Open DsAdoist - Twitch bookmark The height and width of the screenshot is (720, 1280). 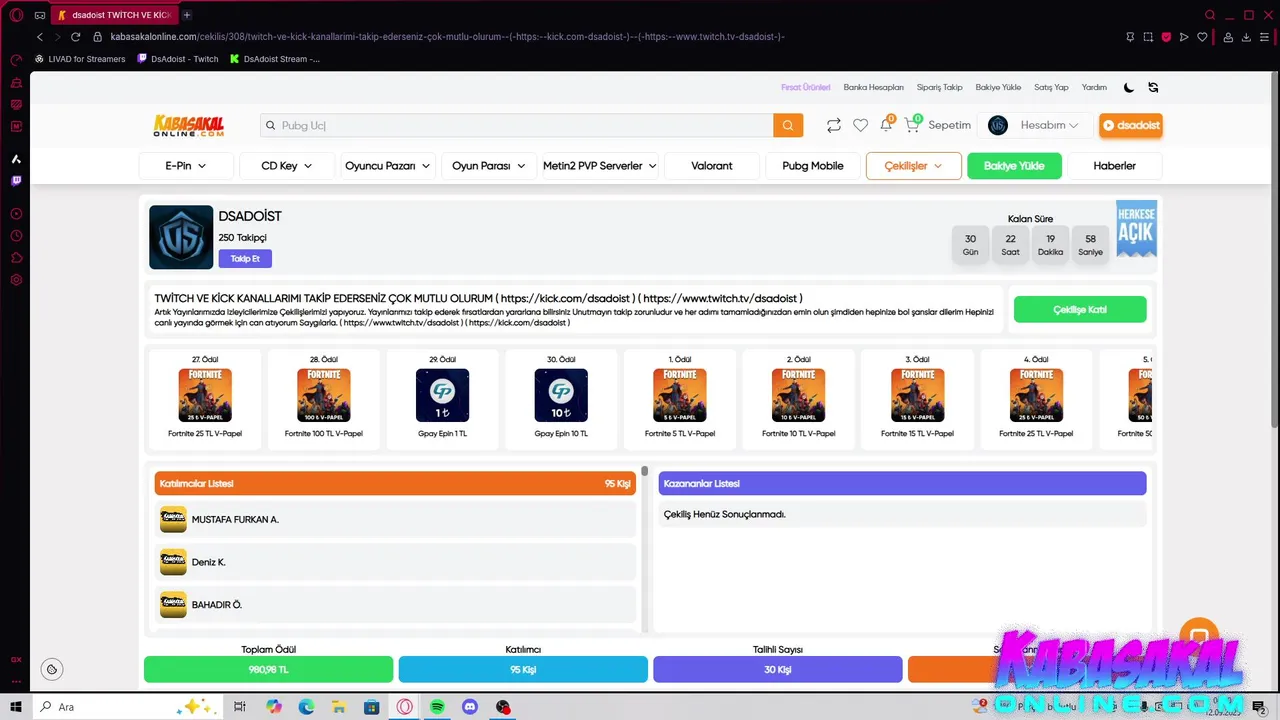click(x=177, y=59)
